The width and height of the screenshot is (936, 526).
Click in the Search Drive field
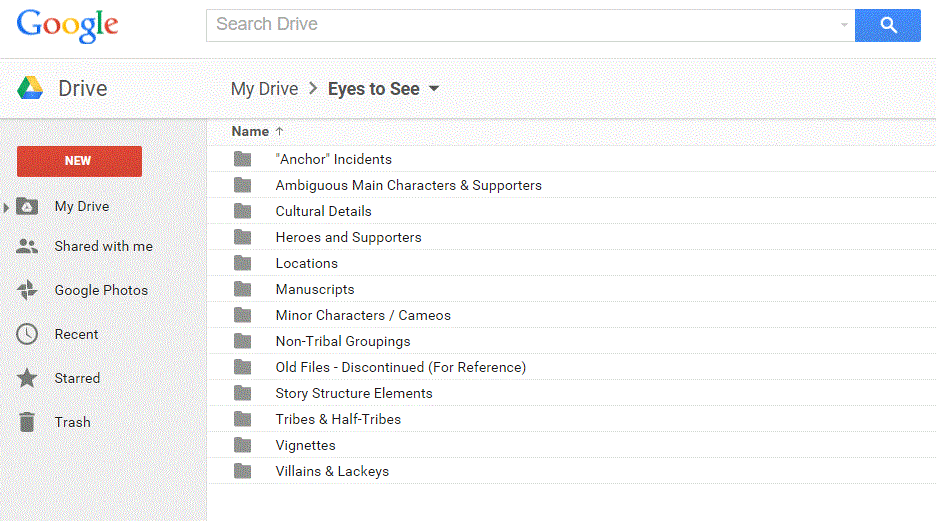[520, 25]
